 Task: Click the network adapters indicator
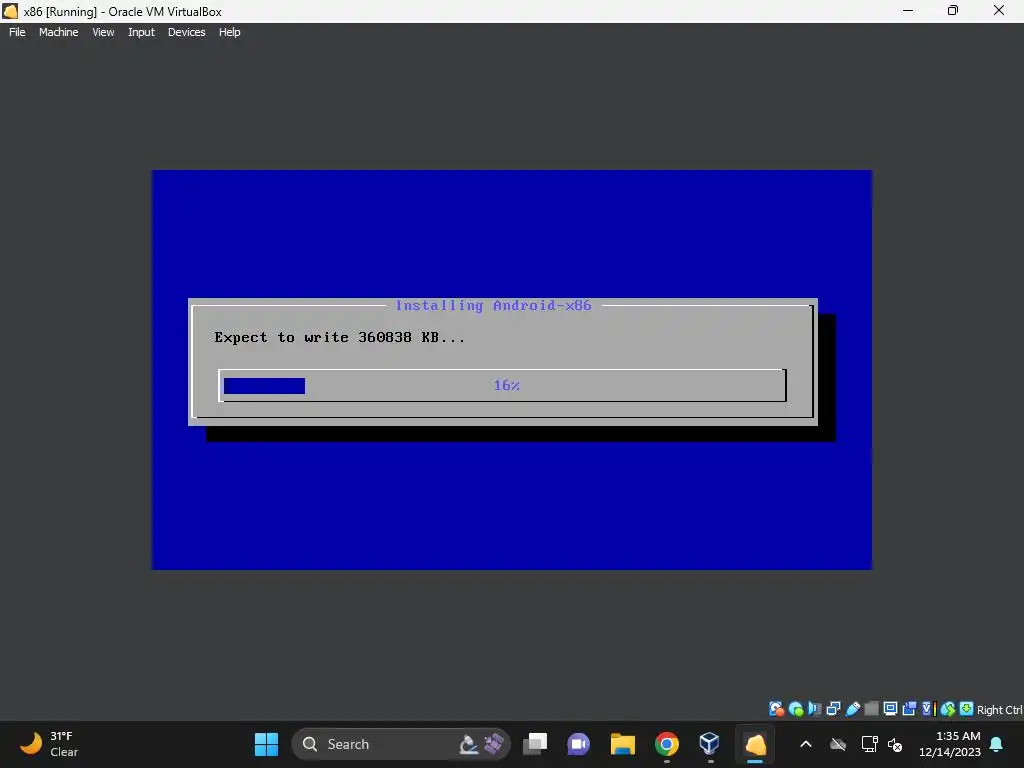click(833, 709)
